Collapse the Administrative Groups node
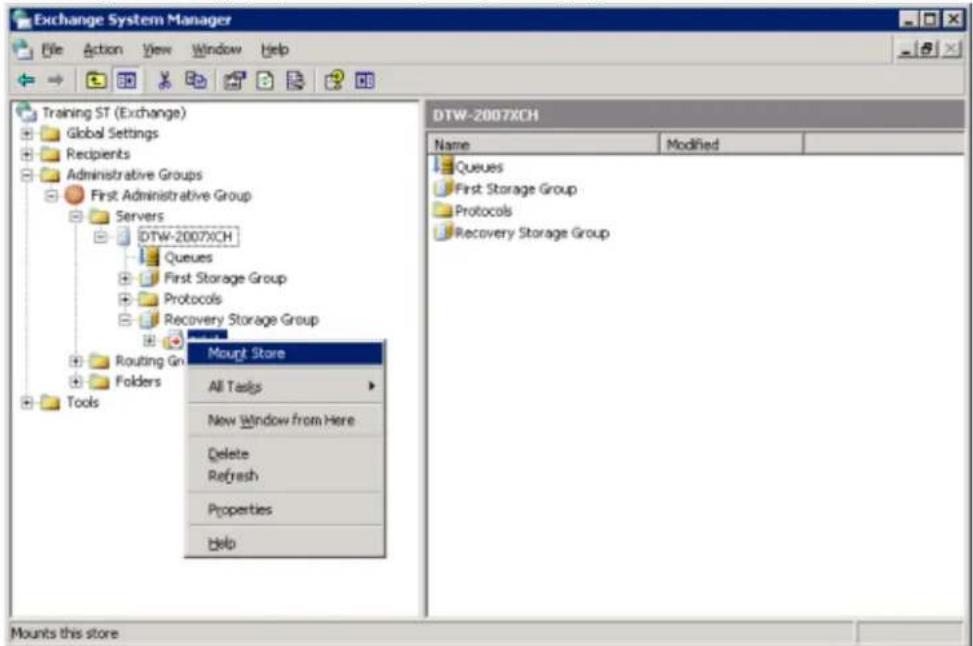Image resolution: width=973 pixels, height=646 pixels. (27, 175)
